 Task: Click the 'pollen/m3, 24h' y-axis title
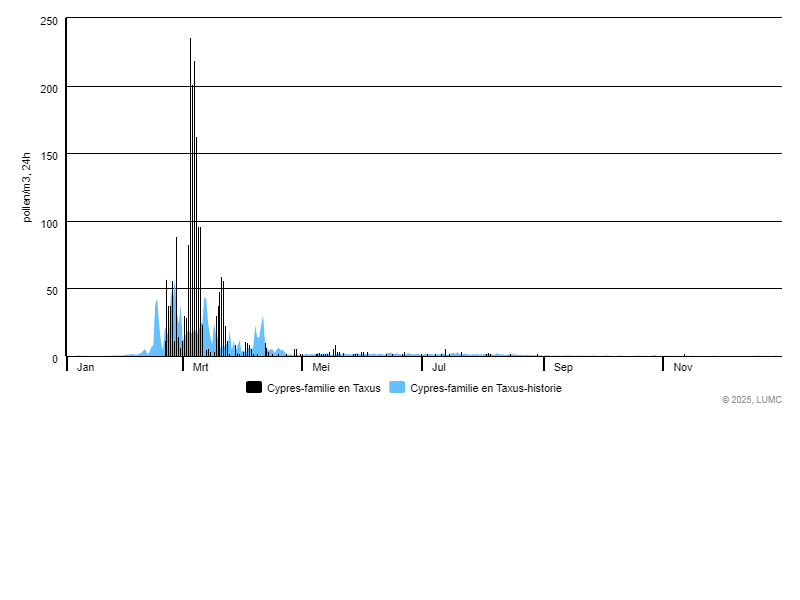27,187
